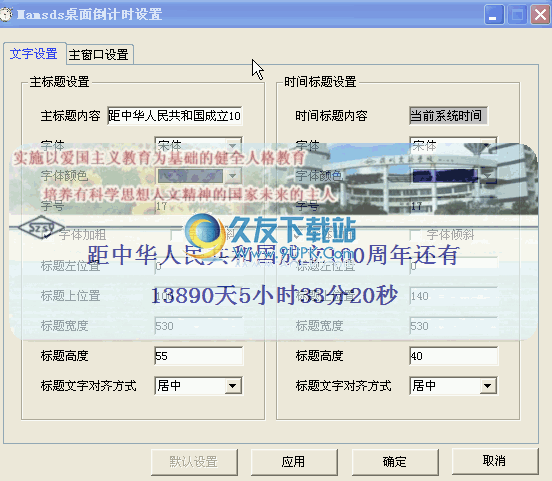The width and height of the screenshot is (552, 481).
Task: Switch to the 主窗口设置 tab
Action: 100,55
